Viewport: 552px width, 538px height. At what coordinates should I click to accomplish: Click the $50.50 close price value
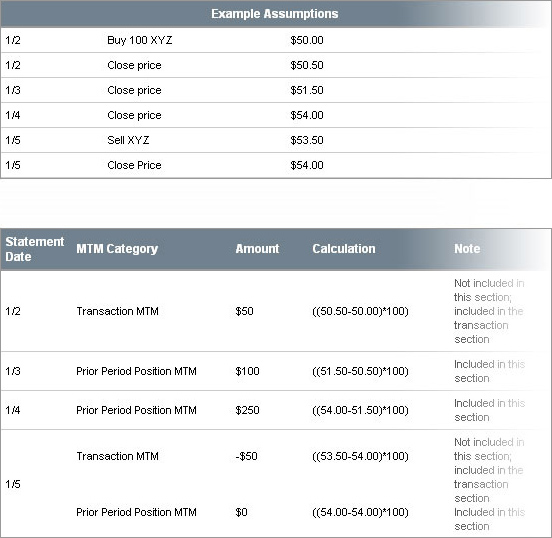point(307,65)
